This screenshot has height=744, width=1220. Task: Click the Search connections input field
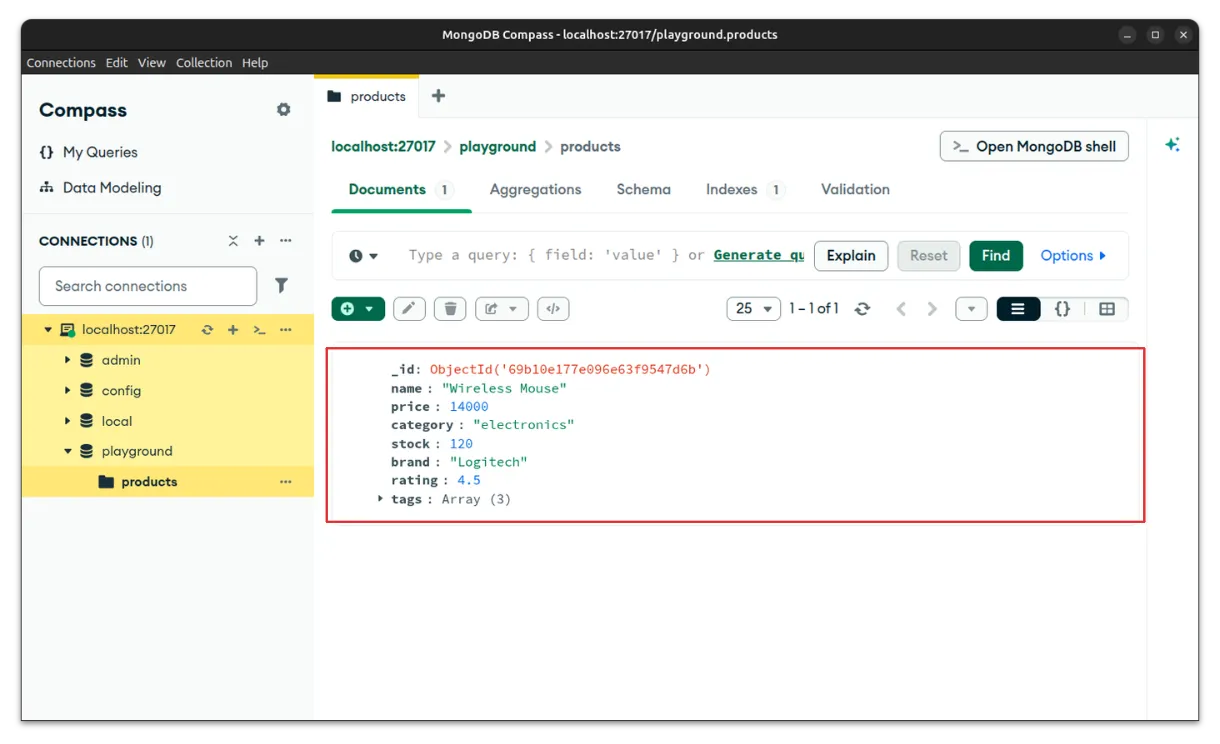148,286
